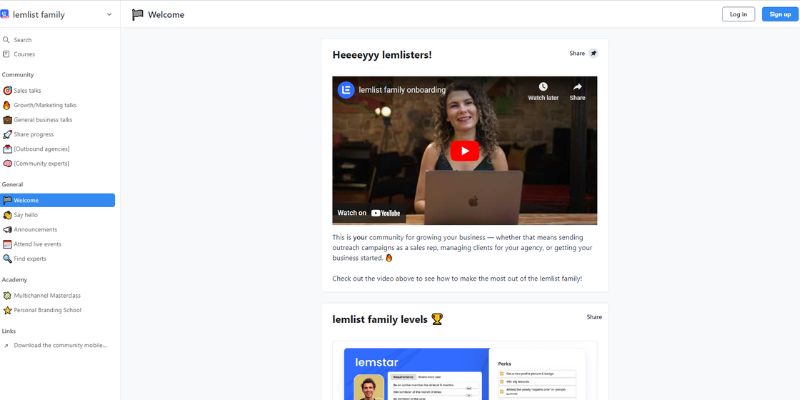Screen dimensions: 800x400
Task: Open the [Outbound agencies] space
Action: (x=42, y=149)
